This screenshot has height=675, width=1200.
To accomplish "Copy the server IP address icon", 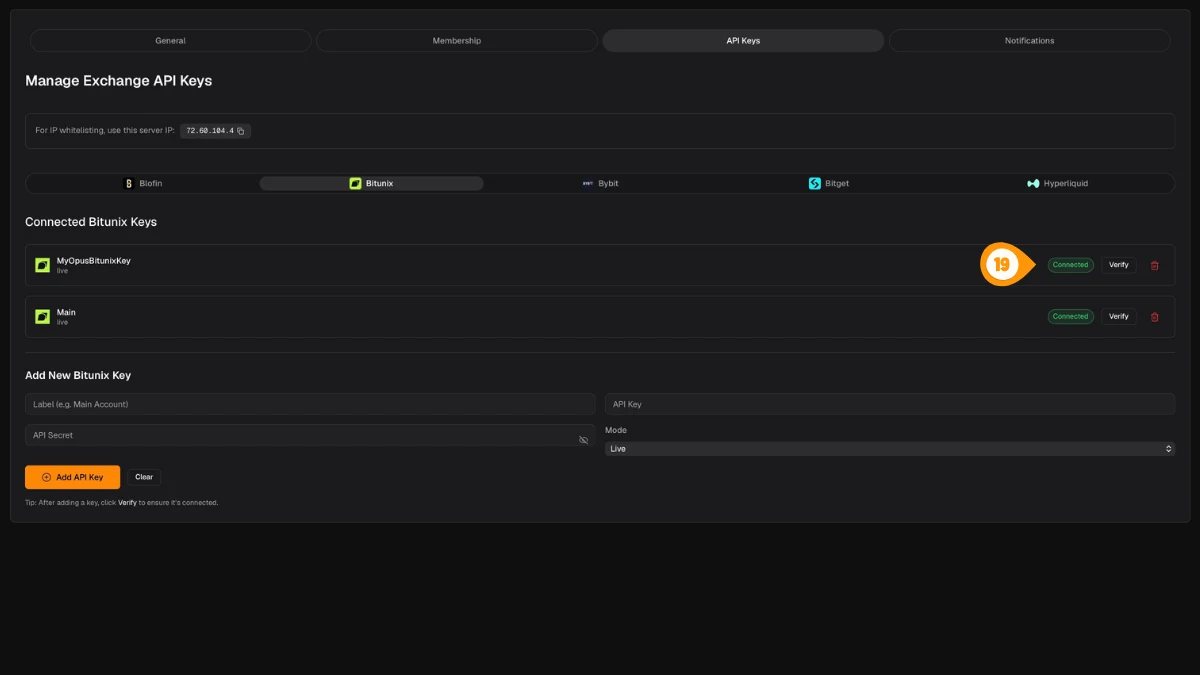I will tap(241, 131).
